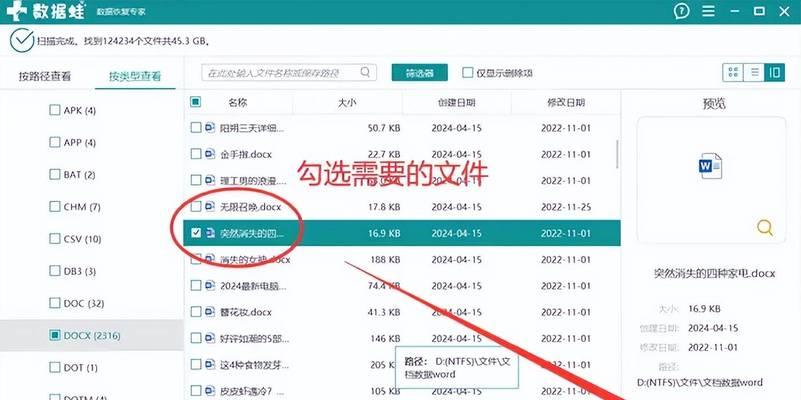Click the file icon of 皮皮虾 row
This screenshot has height=400, width=801.
[210, 391]
